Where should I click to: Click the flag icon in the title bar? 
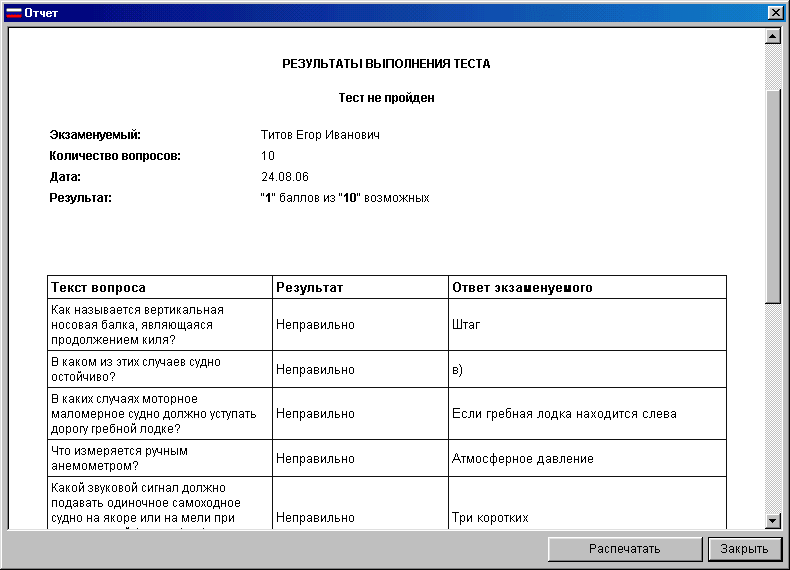13,13
